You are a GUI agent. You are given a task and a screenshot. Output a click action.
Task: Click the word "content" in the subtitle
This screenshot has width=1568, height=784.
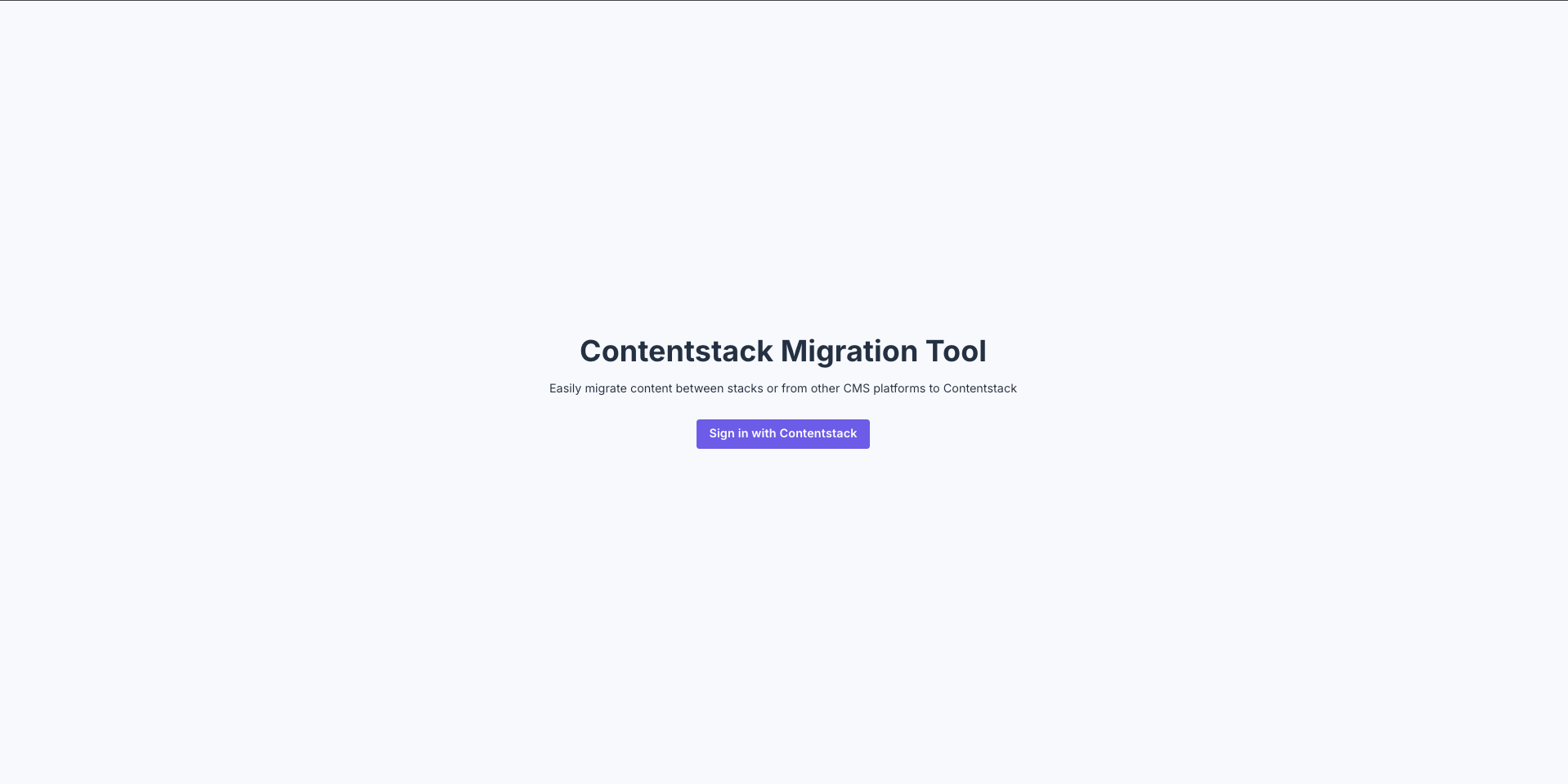(x=651, y=388)
